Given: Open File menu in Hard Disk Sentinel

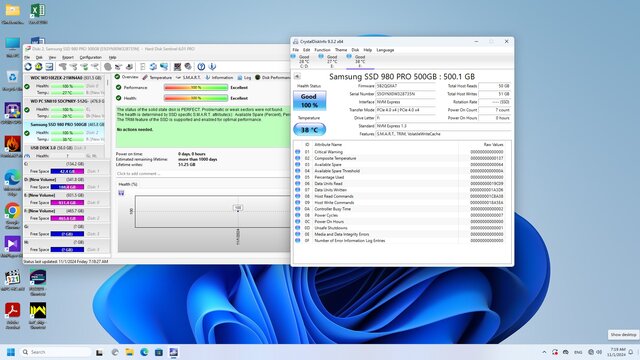Looking at the screenshot, I should [x=27, y=57].
